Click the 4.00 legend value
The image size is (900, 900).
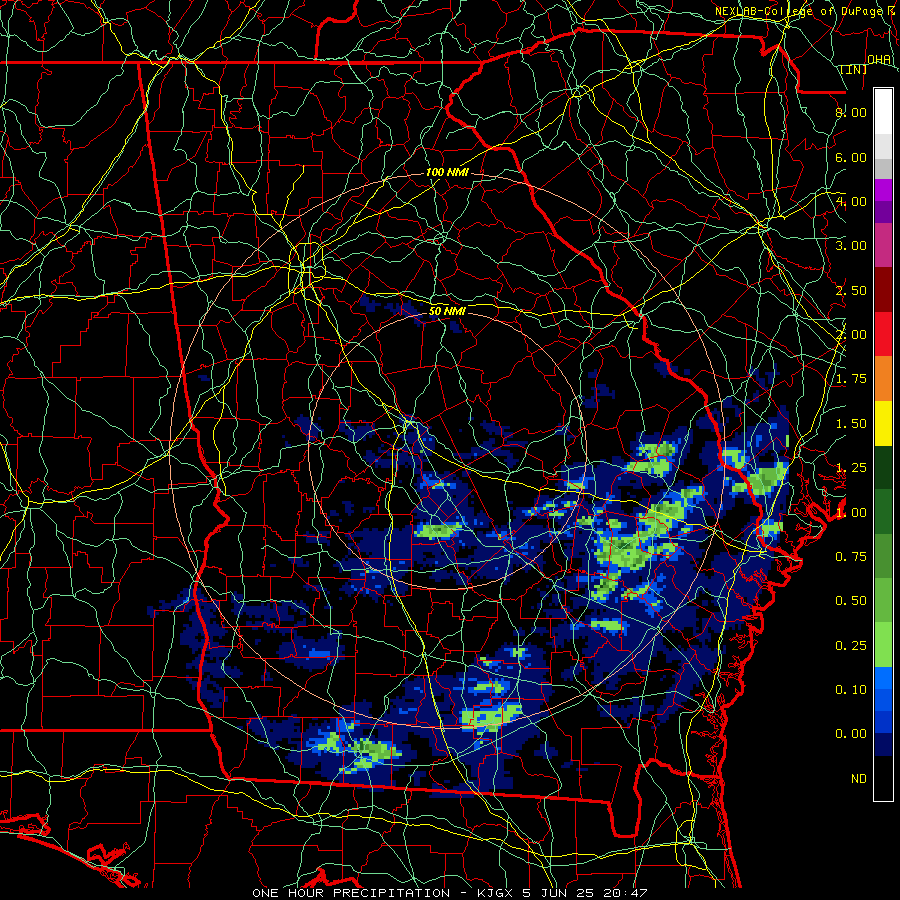851,201
